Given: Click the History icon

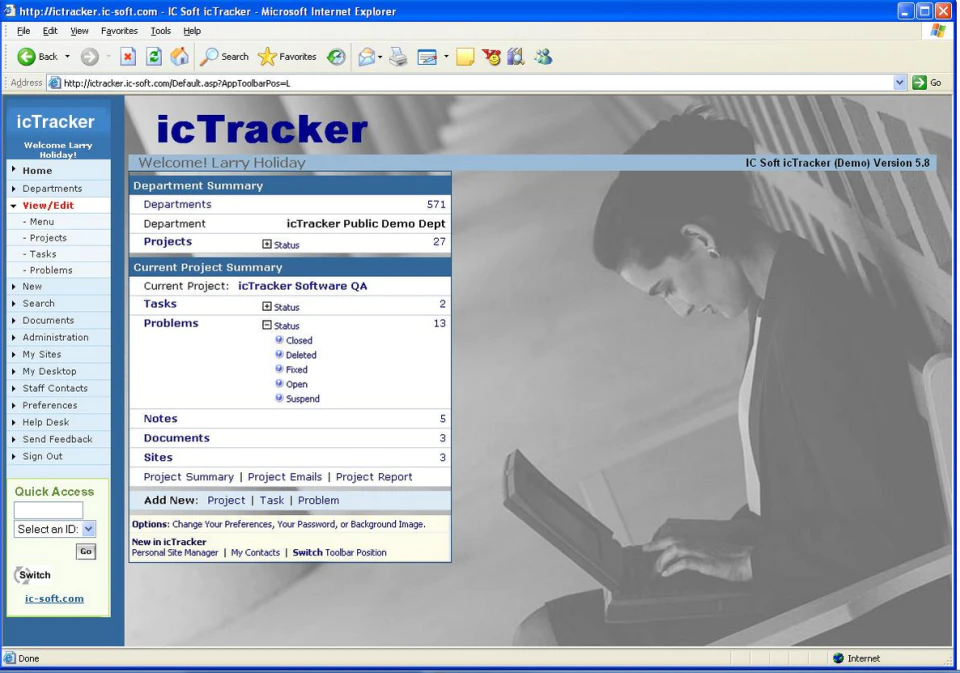Looking at the screenshot, I should (336, 57).
